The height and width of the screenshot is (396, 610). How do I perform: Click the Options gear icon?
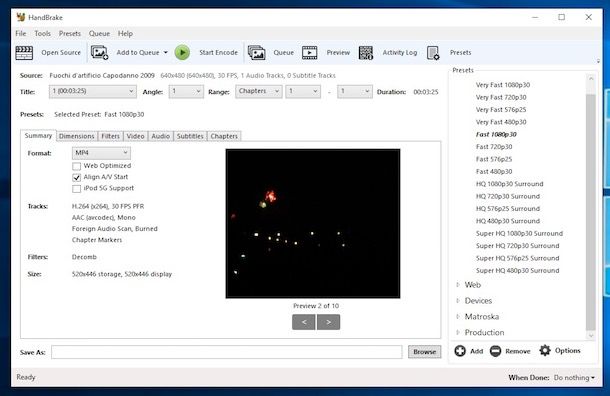pyautogui.click(x=545, y=350)
